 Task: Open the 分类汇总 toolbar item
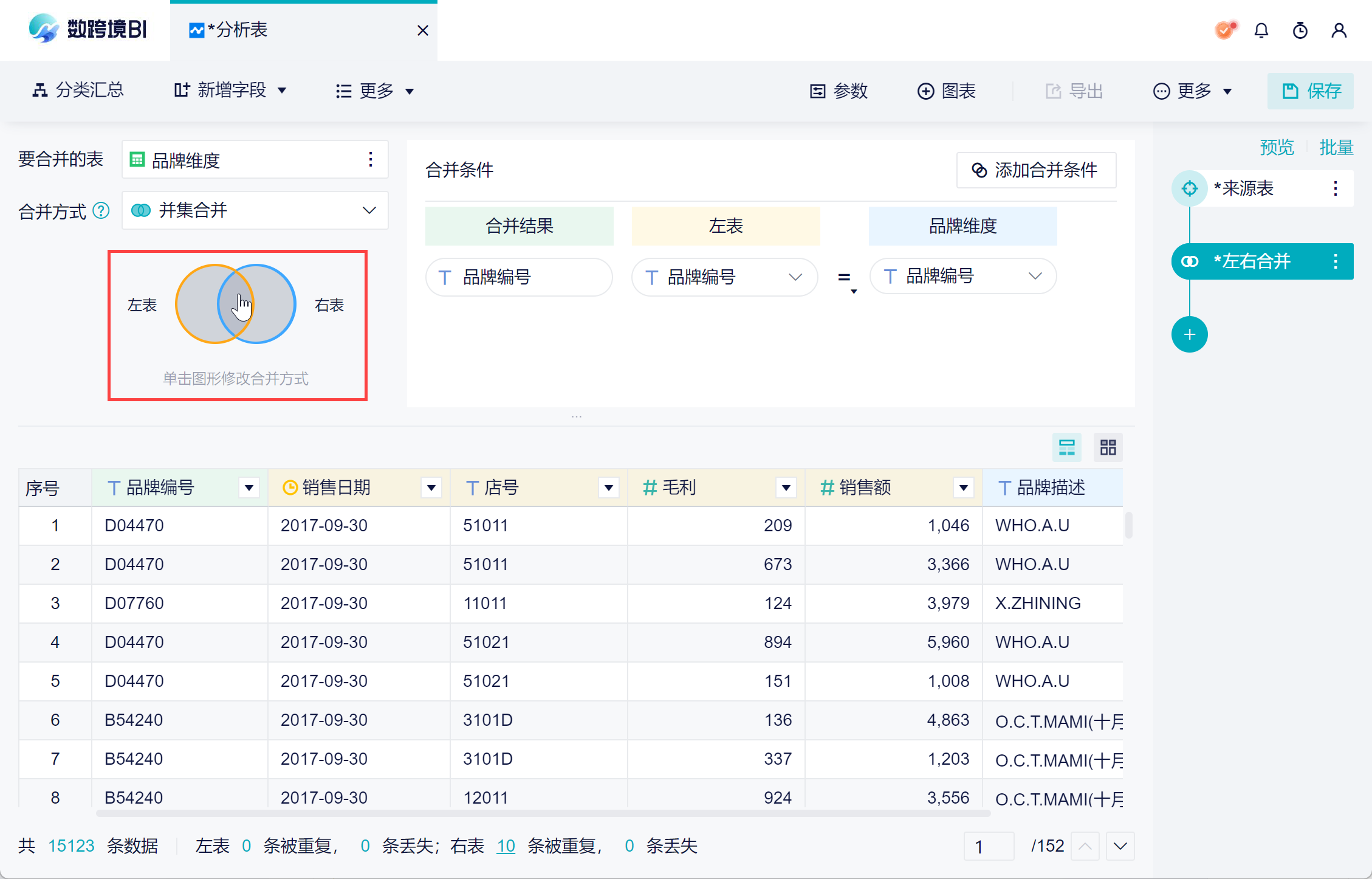(x=78, y=91)
